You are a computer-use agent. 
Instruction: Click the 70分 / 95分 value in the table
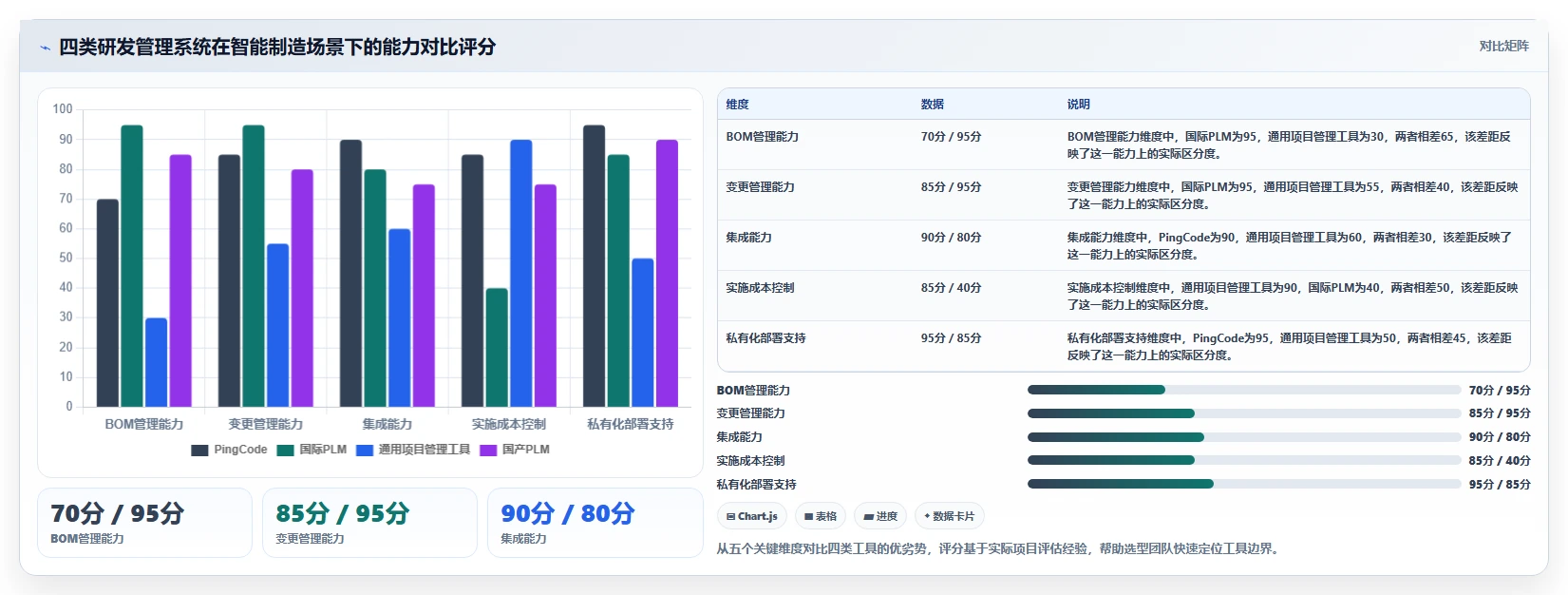951,137
